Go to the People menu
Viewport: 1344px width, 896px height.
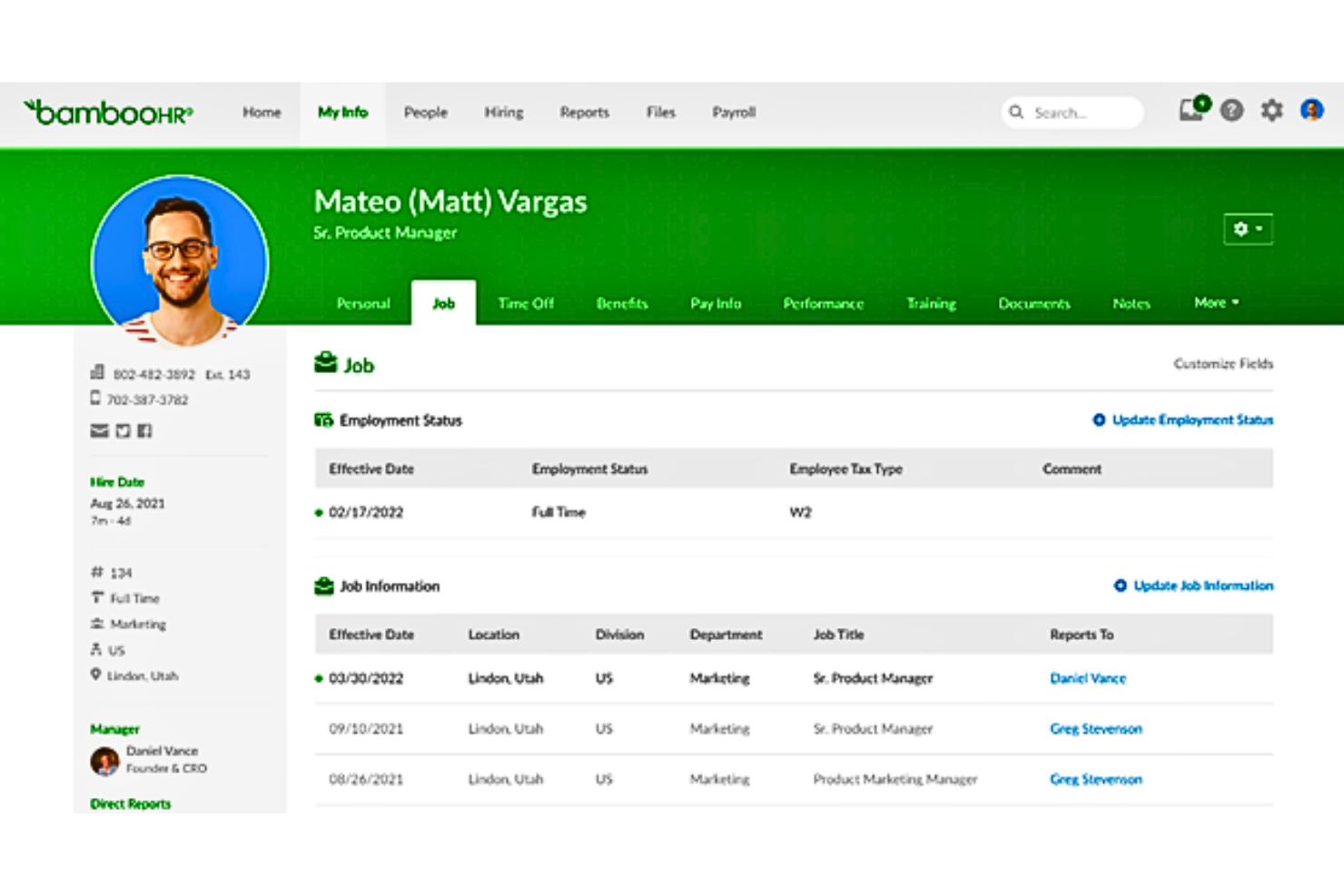pos(425,113)
